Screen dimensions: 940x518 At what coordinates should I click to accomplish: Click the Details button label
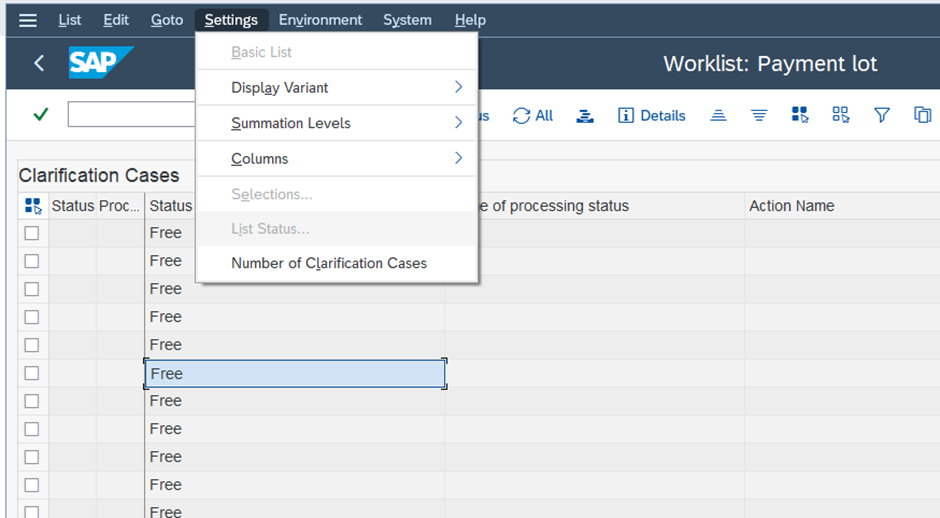662,116
